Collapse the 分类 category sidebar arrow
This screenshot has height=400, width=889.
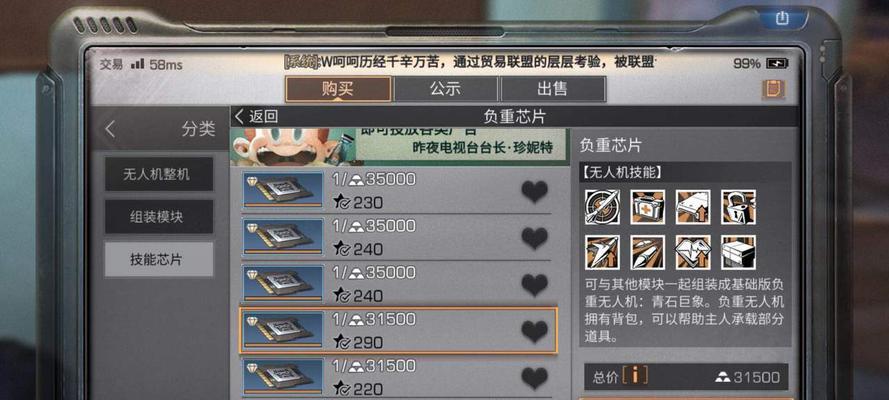point(111,129)
